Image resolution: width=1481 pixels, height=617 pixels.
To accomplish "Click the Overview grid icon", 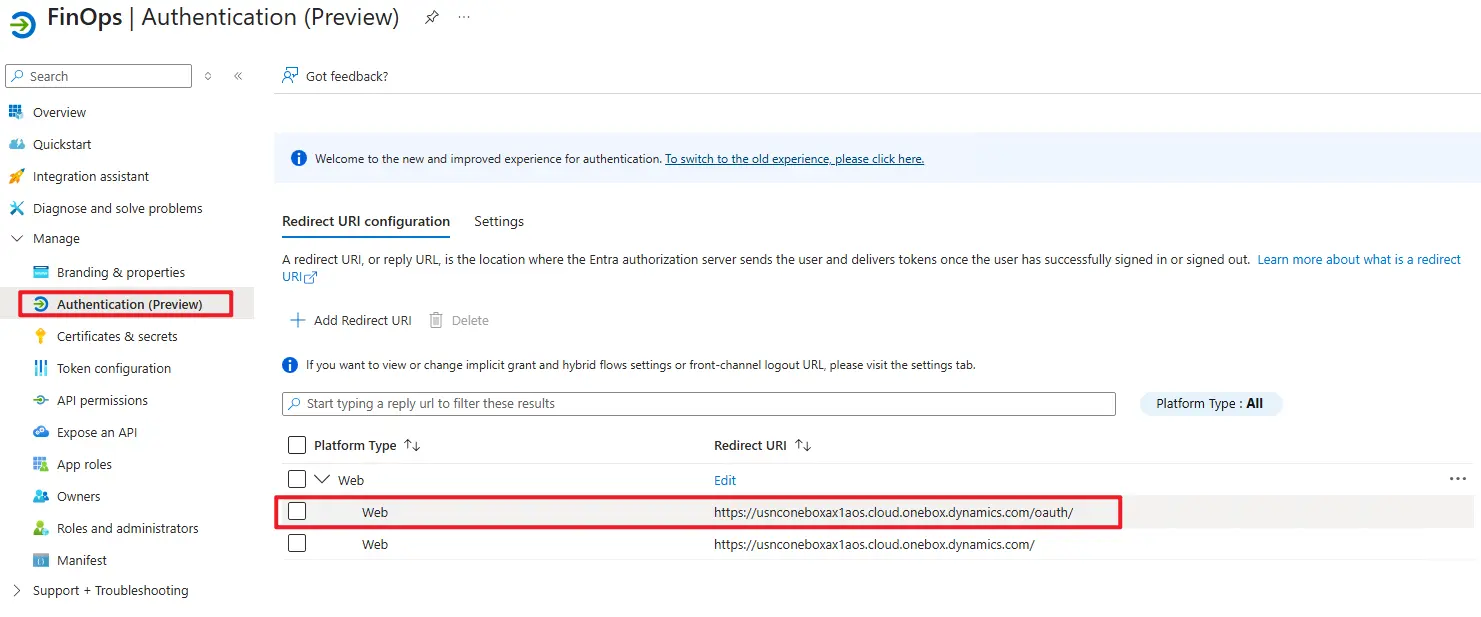I will pos(16,112).
